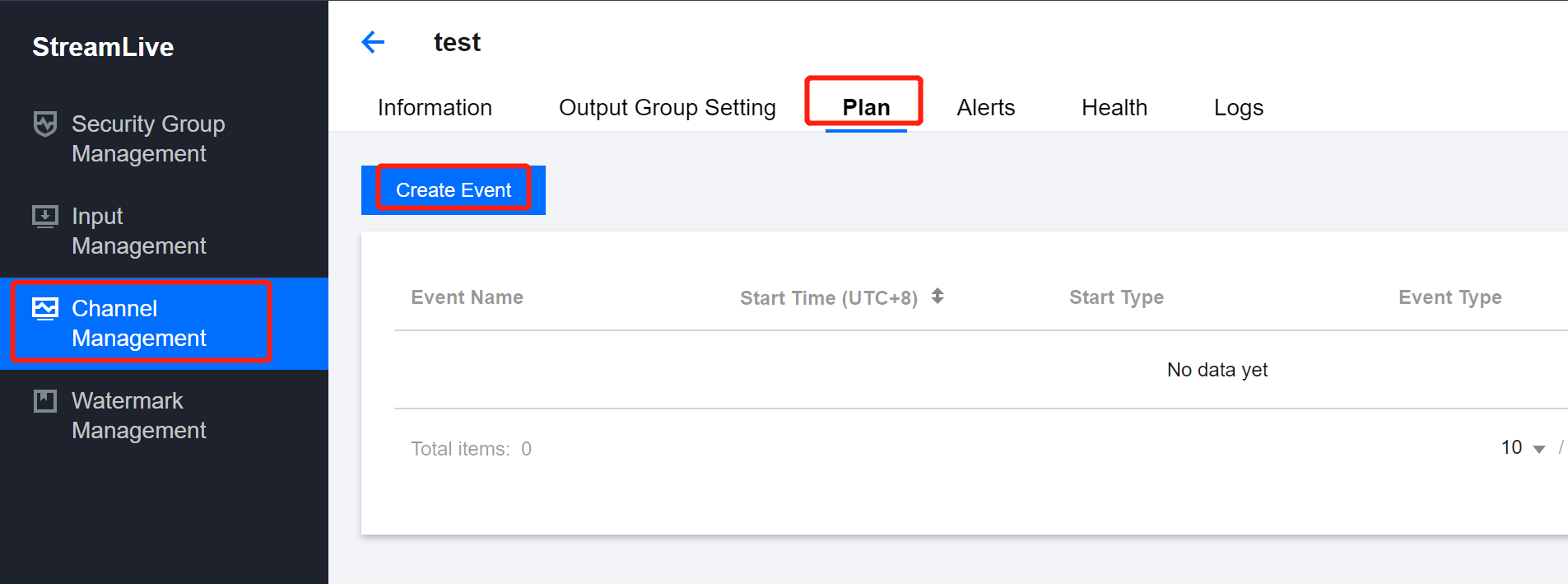Click the Security Group Management shield icon

(x=45, y=124)
